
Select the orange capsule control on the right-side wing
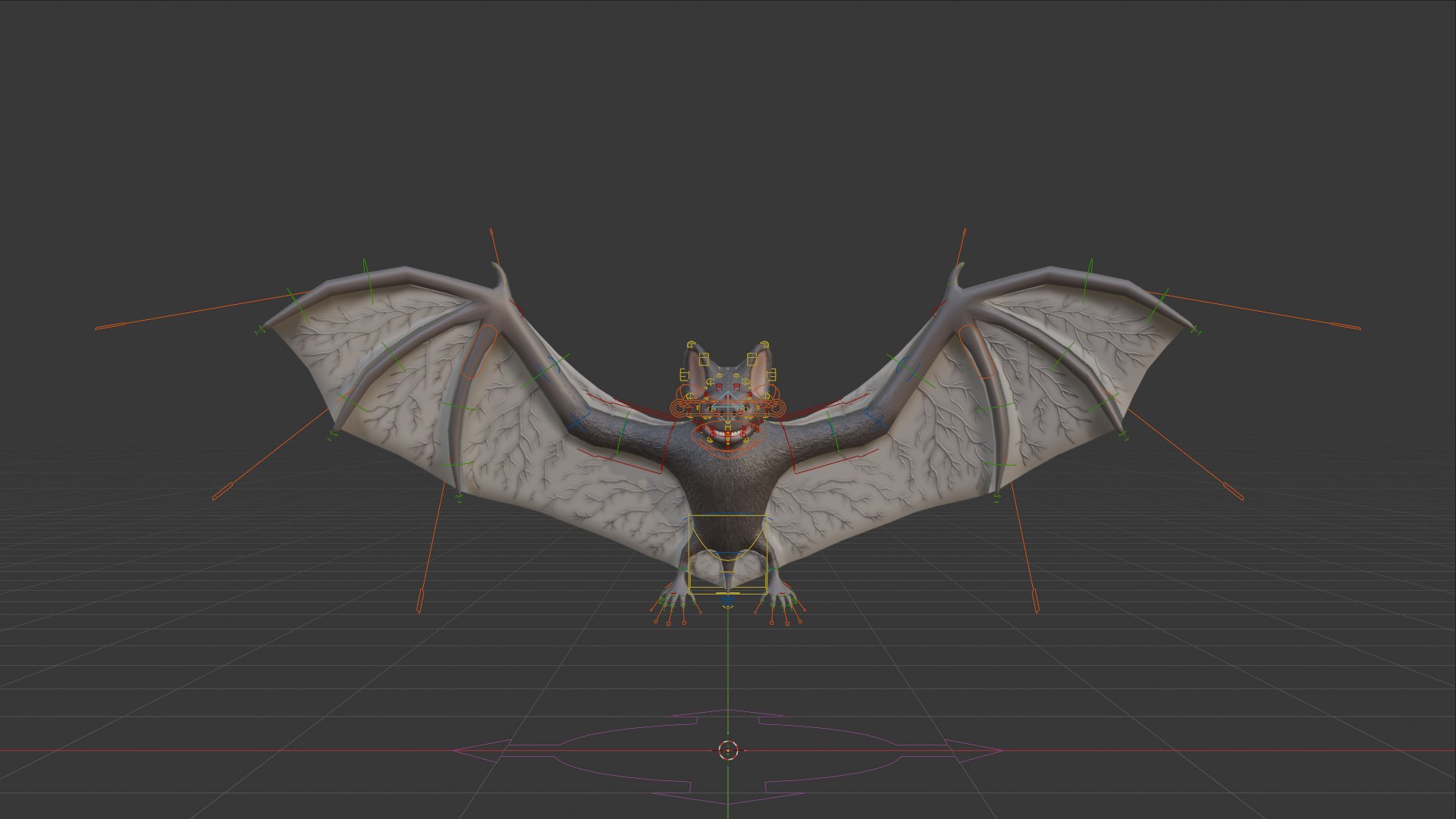click(x=977, y=351)
